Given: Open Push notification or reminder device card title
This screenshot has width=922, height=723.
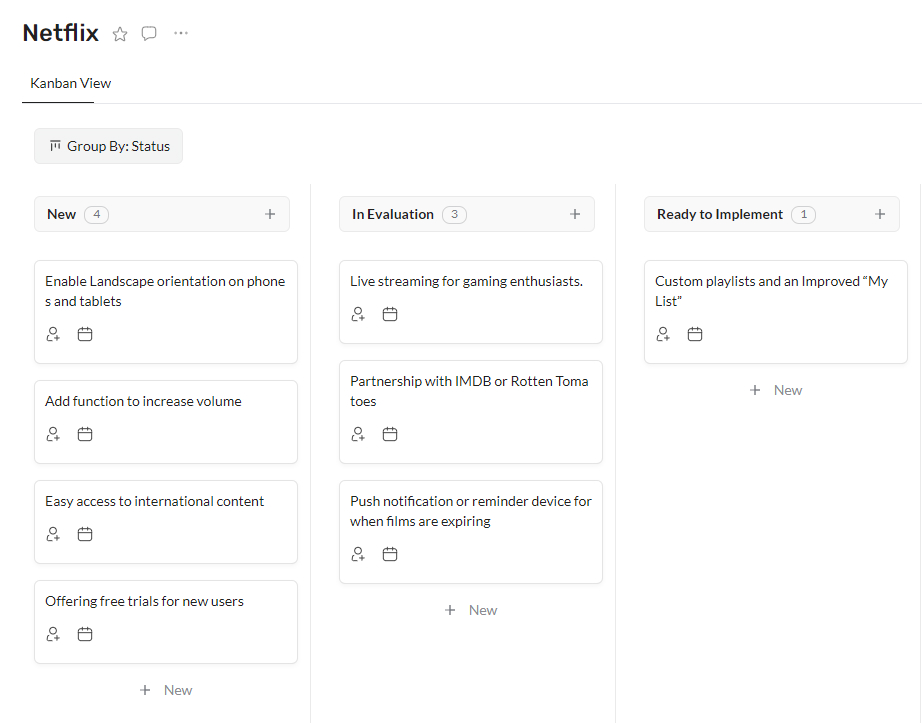Looking at the screenshot, I should (x=471, y=511).
